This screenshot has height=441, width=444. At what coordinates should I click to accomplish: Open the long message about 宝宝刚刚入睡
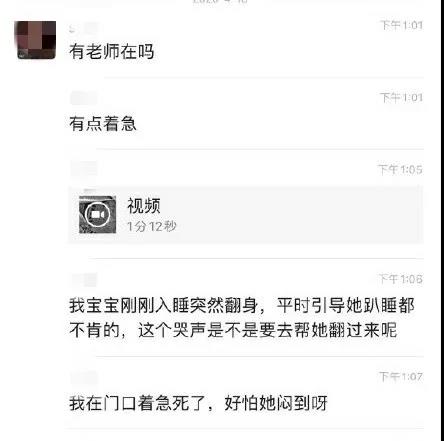[x=242, y=318]
